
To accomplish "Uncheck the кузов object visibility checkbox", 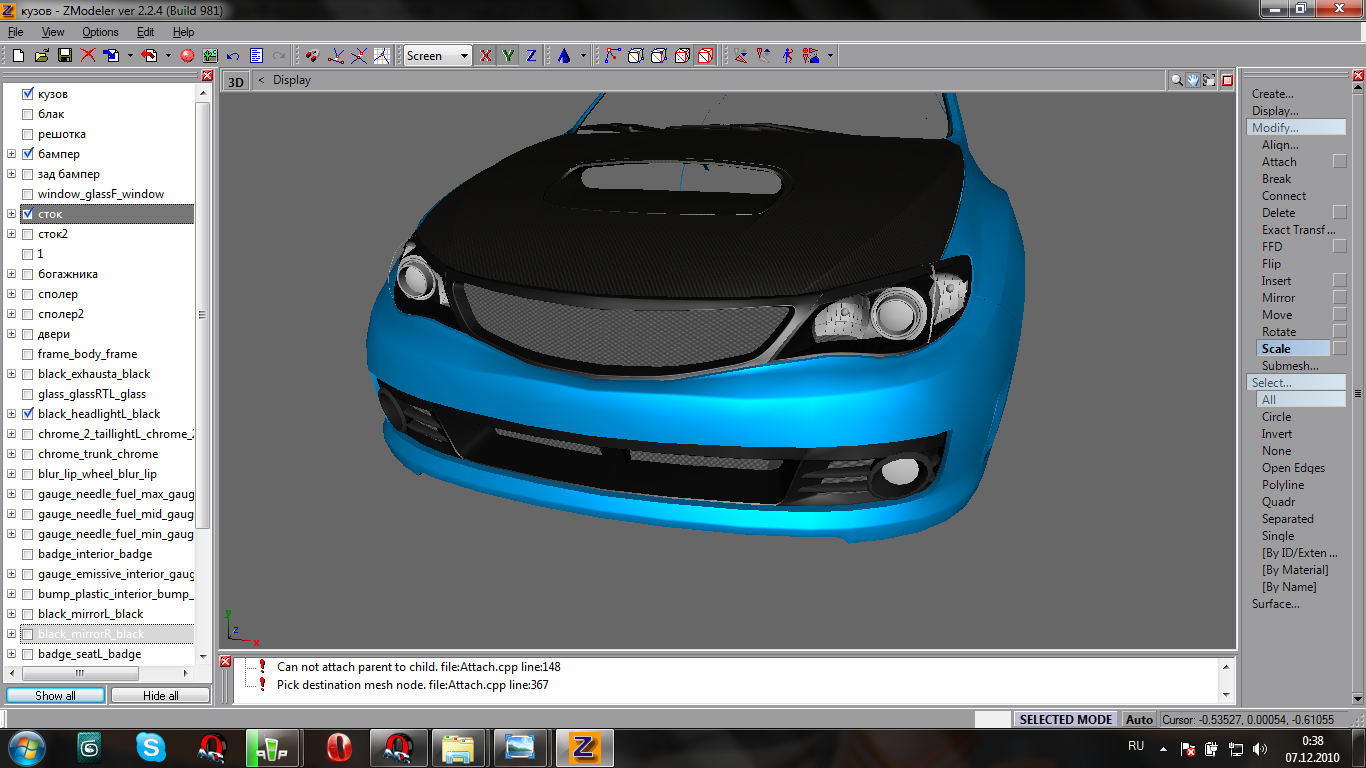I will click(28, 94).
